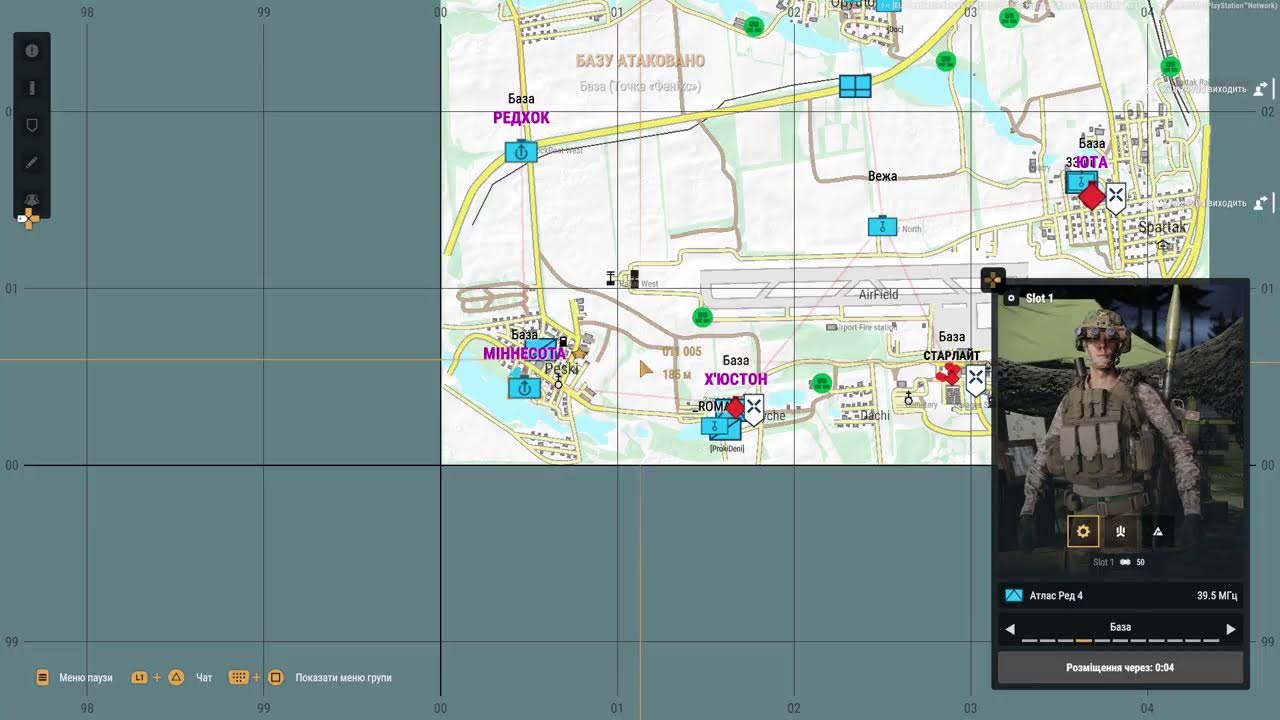Click the green unit marker south of airfield

[x=703, y=318]
